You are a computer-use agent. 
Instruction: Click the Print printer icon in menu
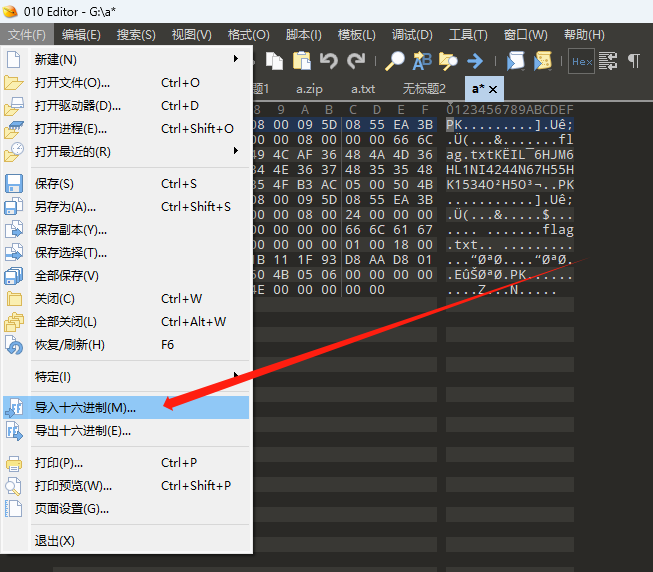[14, 463]
